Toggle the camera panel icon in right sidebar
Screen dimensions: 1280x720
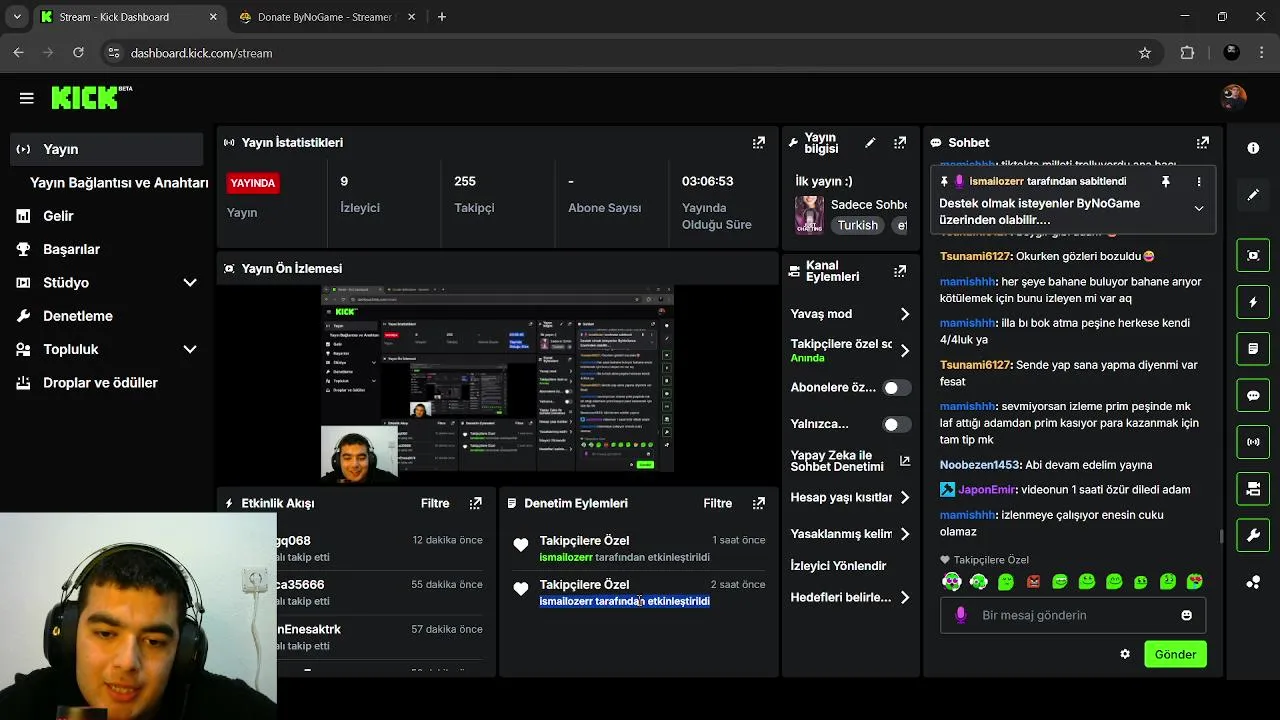[1253, 489]
